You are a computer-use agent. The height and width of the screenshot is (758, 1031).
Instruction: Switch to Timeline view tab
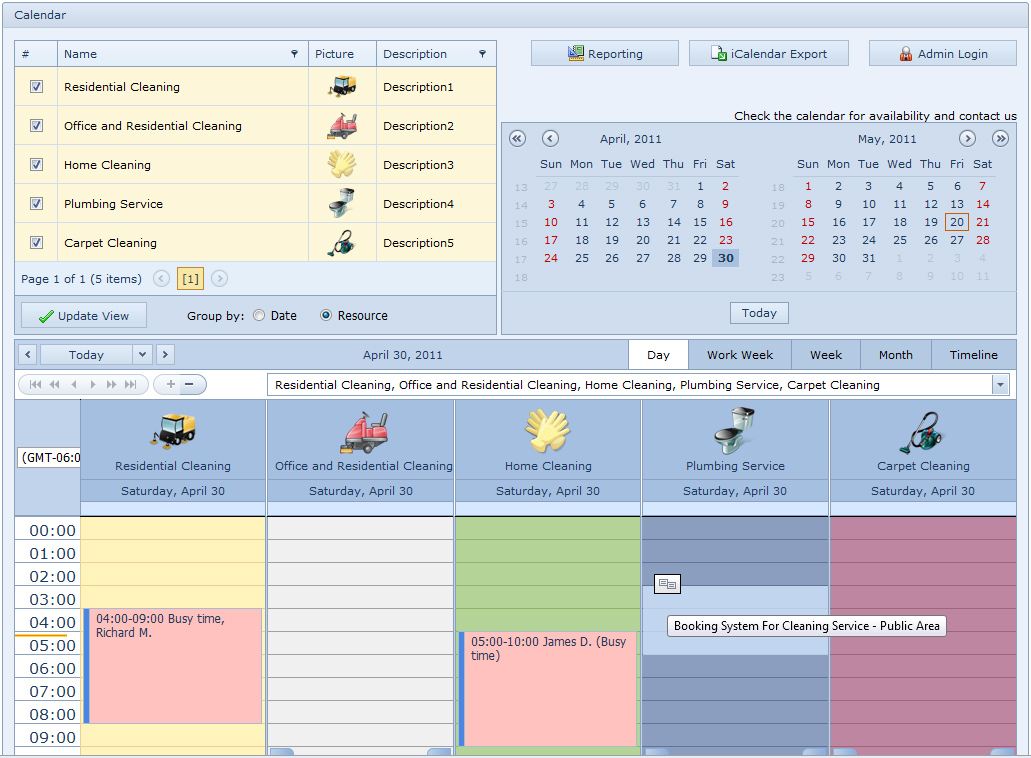973,355
